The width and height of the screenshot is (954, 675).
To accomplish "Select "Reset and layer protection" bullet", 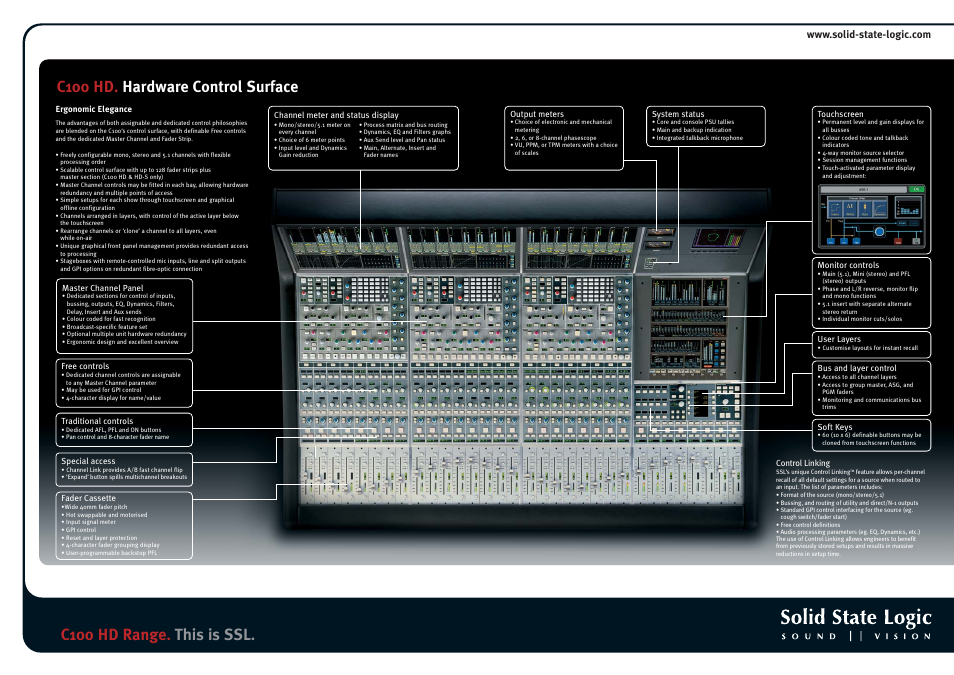I will (x=99, y=538).
